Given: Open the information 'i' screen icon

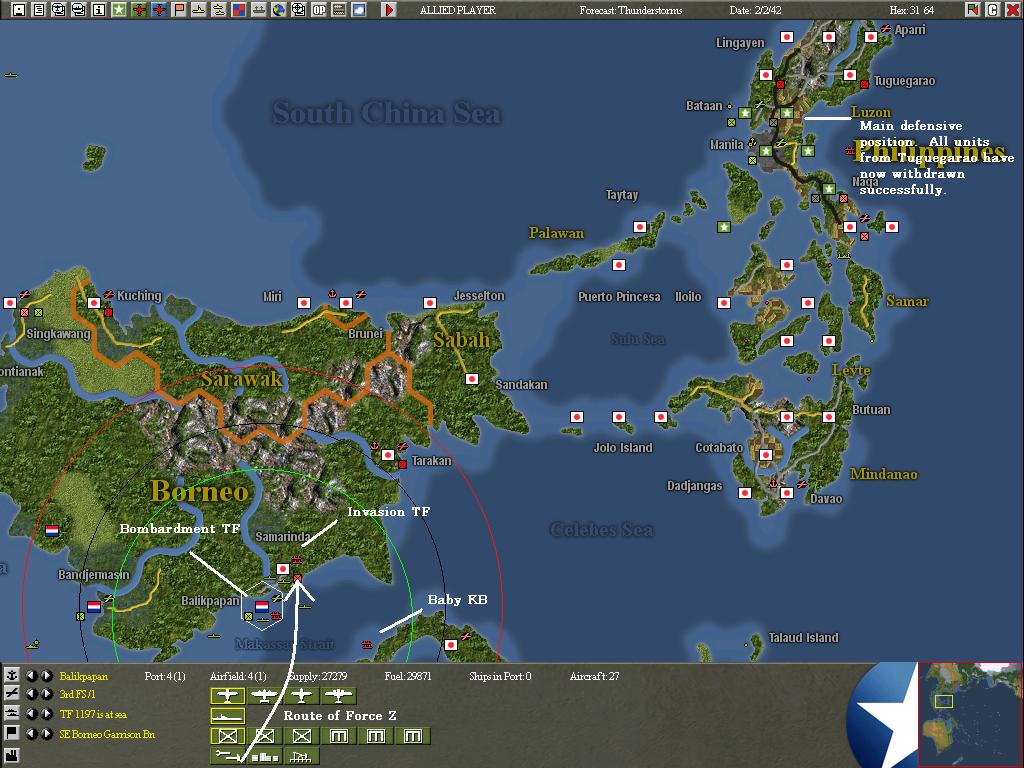Looking at the screenshot, I should click(99, 10).
